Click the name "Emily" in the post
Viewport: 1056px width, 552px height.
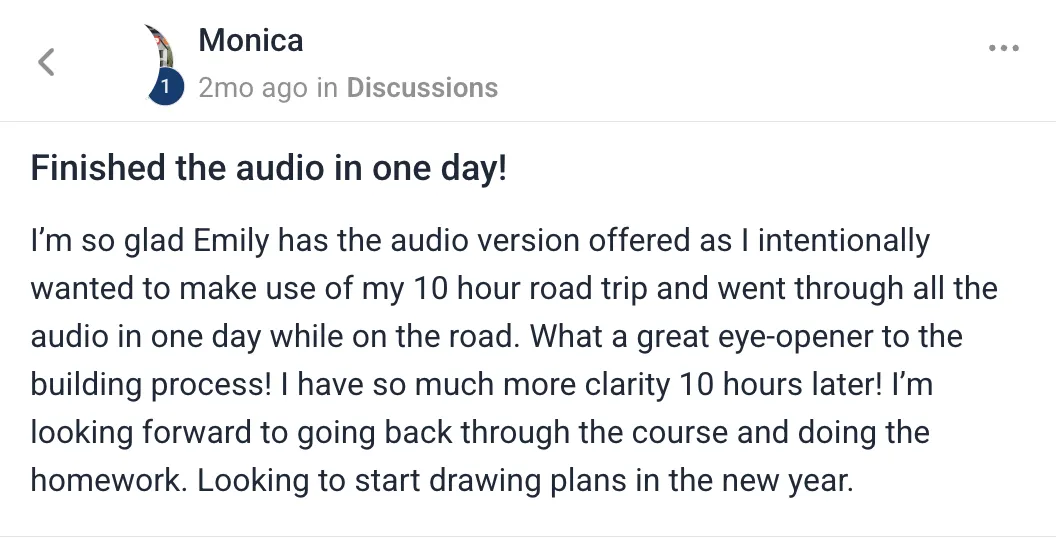(x=231, y=241)
